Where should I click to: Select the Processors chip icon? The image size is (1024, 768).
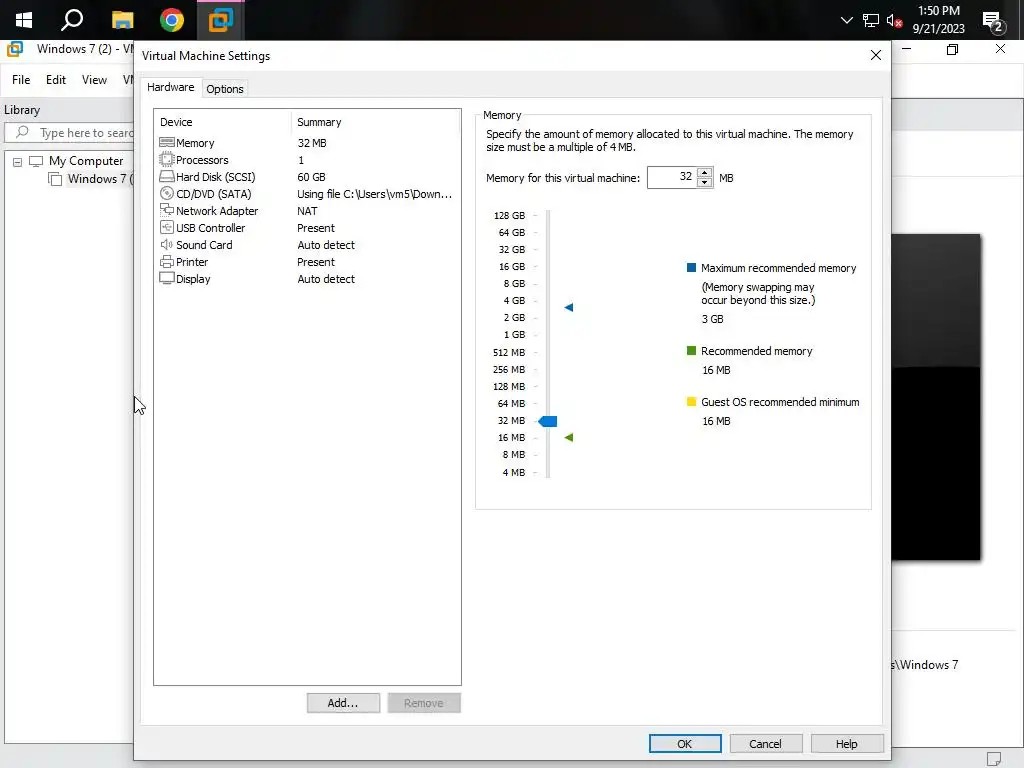[167, 159]
